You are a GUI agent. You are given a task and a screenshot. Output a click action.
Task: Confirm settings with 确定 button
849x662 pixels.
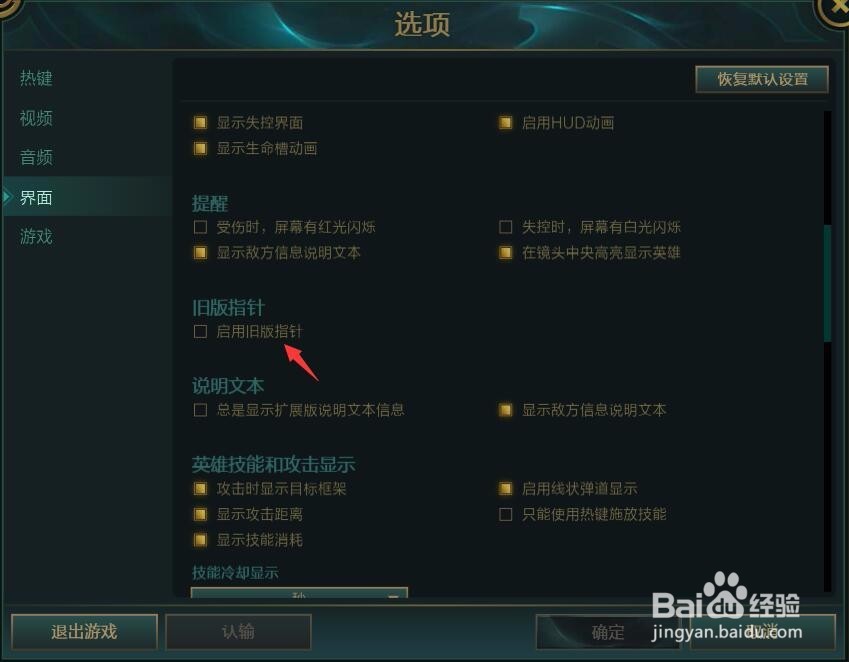607,632
